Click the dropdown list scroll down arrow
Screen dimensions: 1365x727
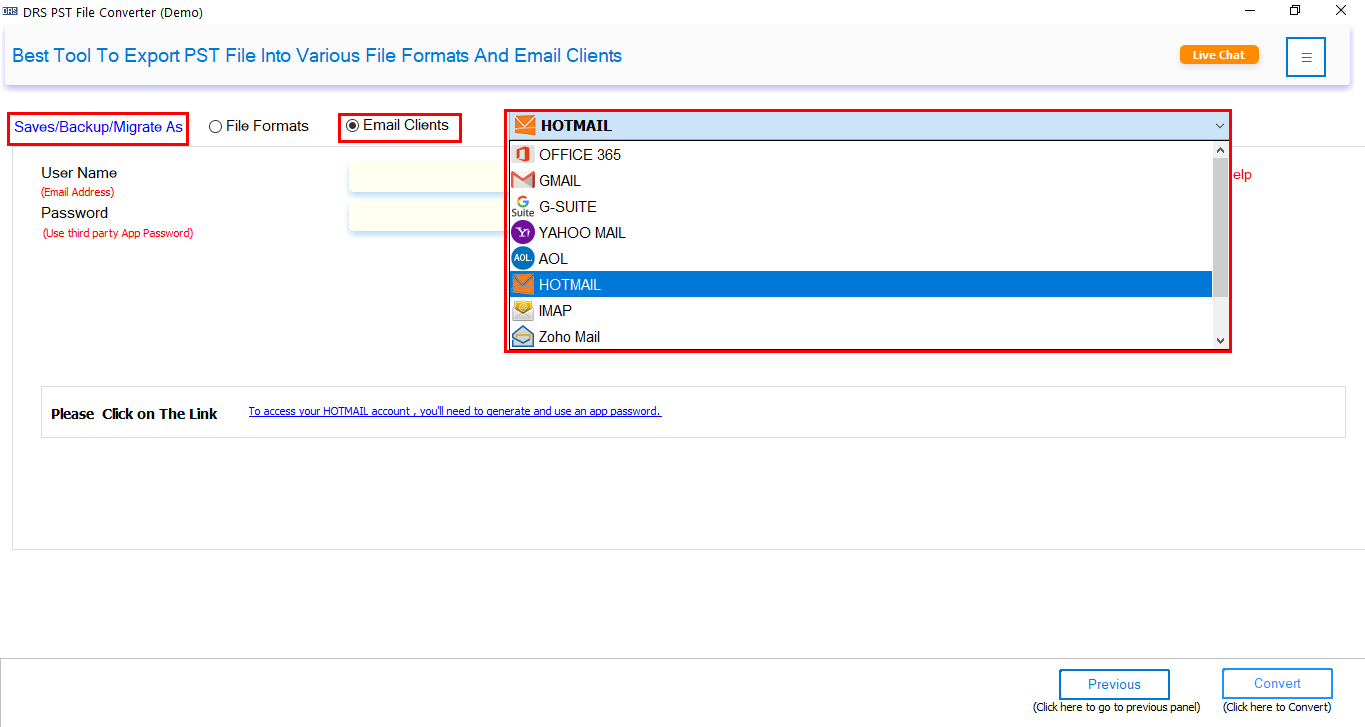tap(1220, 340)
